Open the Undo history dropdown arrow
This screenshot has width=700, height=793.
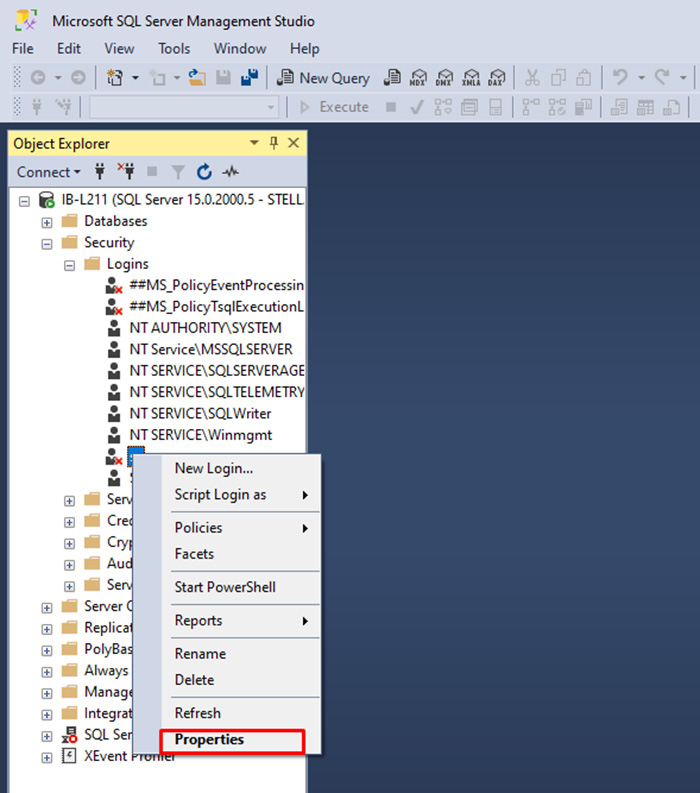[641, 78]
